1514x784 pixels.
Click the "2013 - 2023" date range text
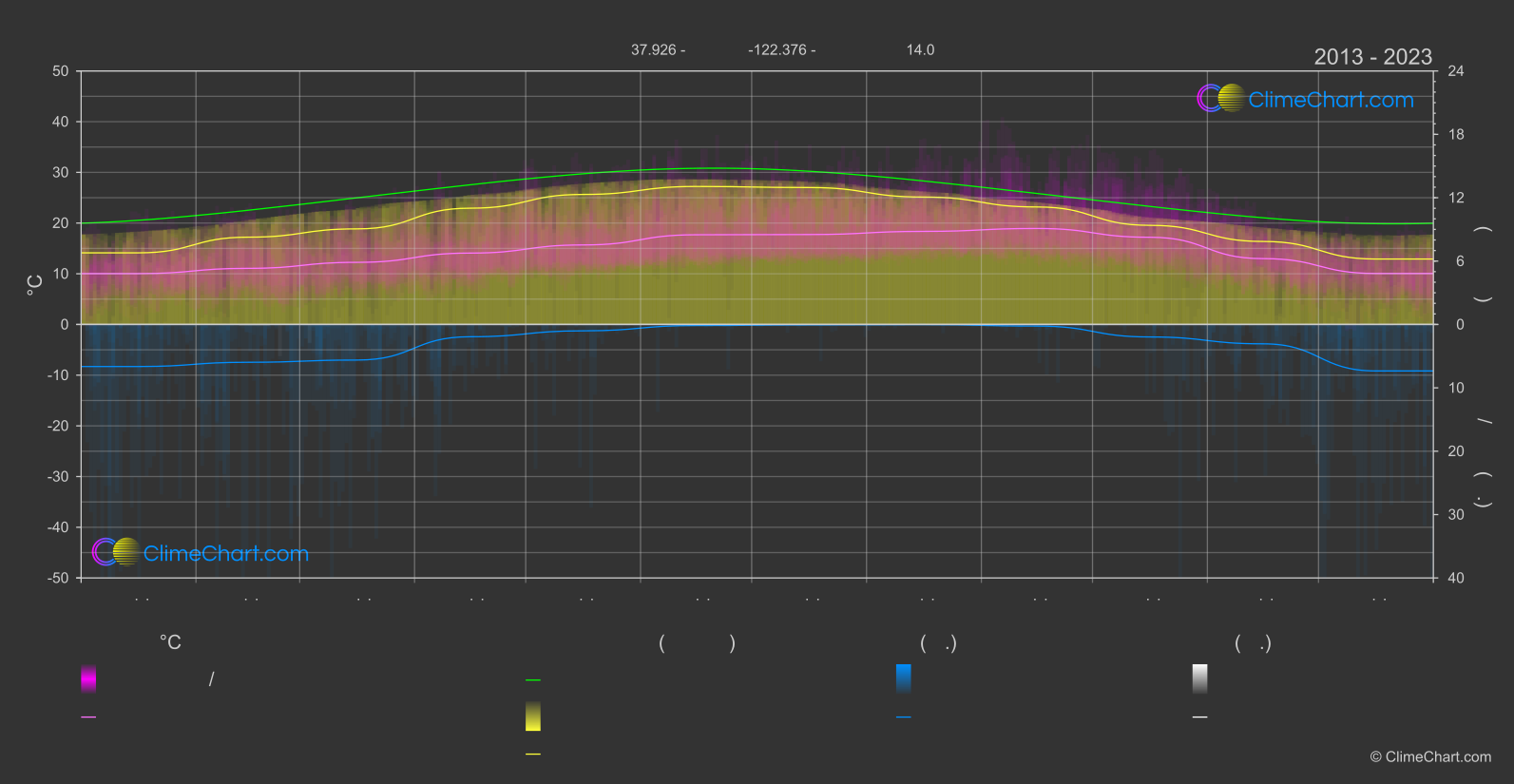pyautogui.click(x=1373, y=57)
